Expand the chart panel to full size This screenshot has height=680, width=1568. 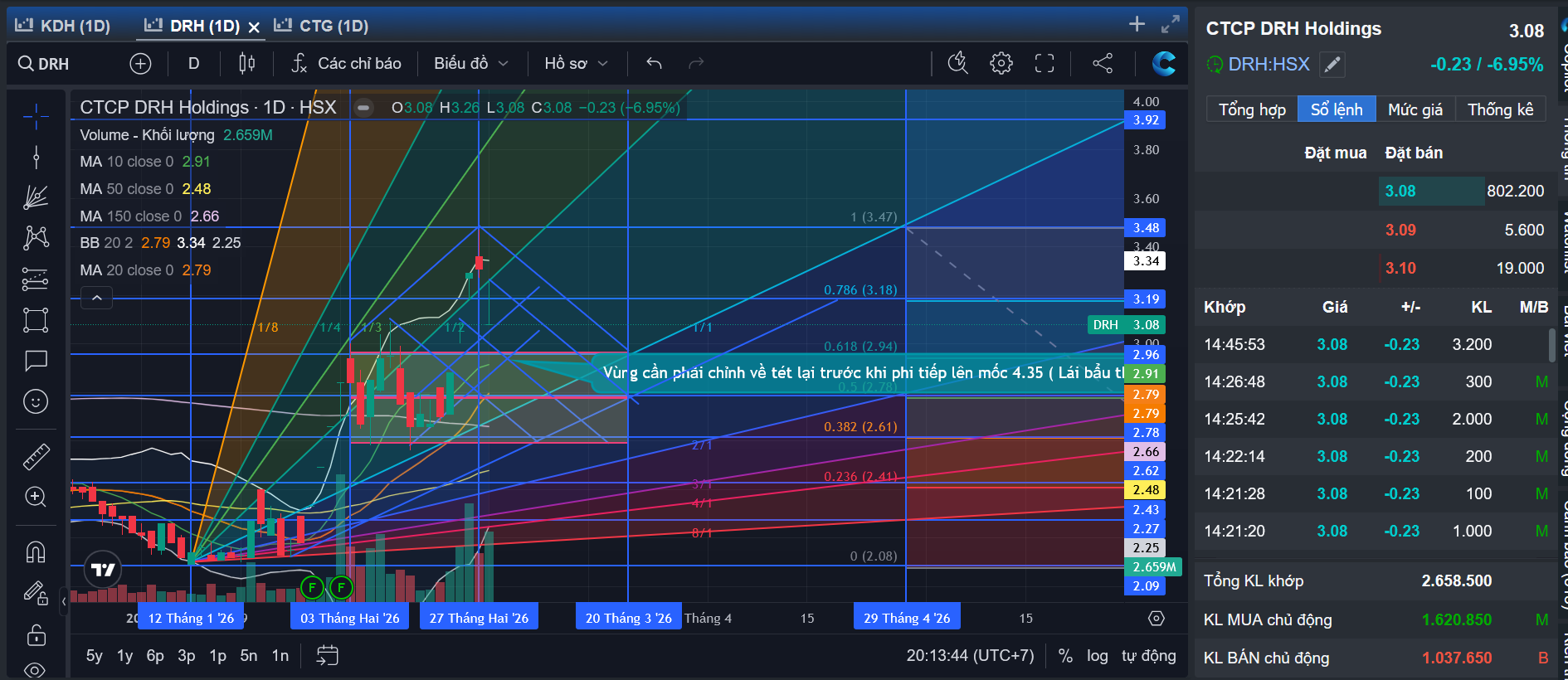[x=1170, y=24]
